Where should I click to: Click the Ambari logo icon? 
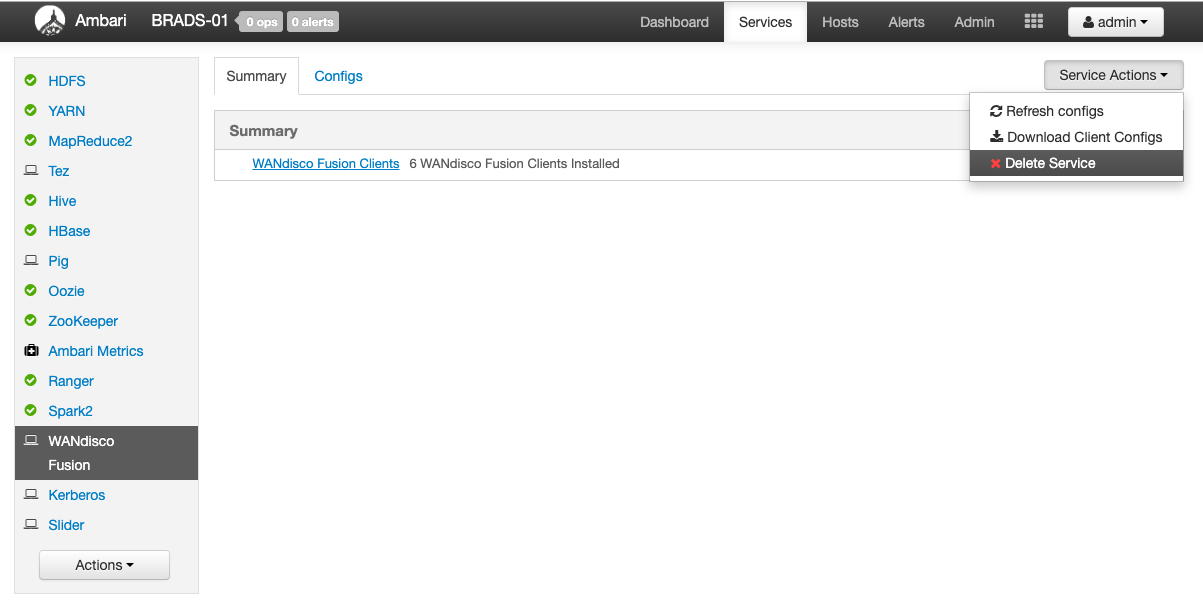click(49, 21)
